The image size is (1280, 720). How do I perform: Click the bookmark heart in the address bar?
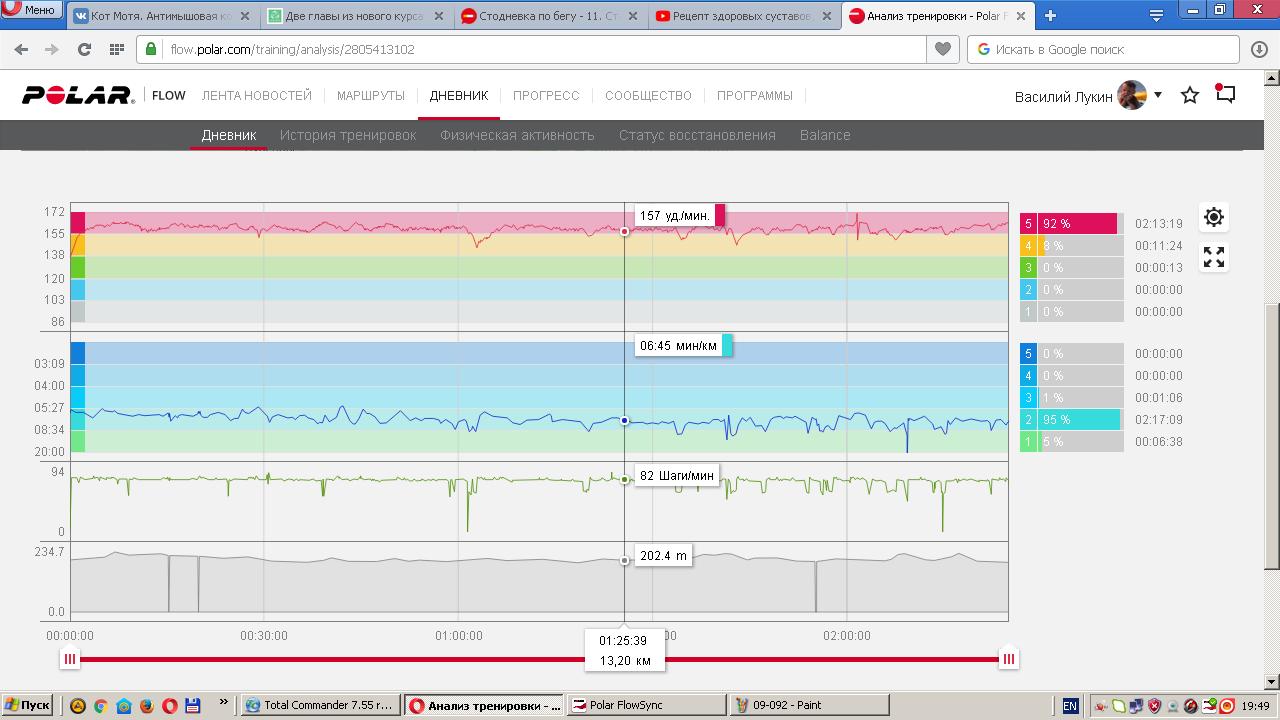pos(942,49)
